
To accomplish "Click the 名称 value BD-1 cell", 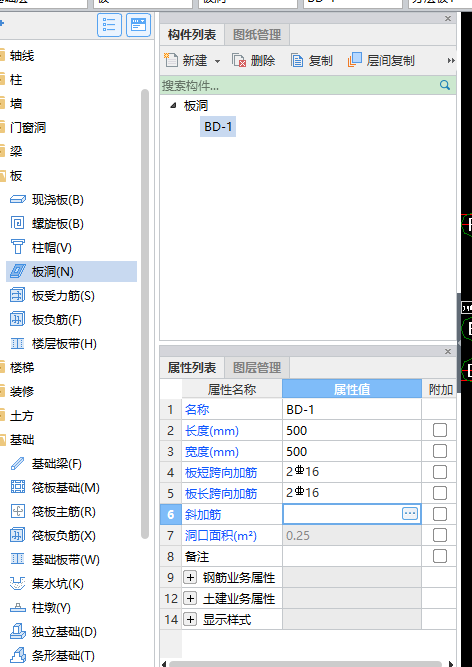I will tap(352, 409).
